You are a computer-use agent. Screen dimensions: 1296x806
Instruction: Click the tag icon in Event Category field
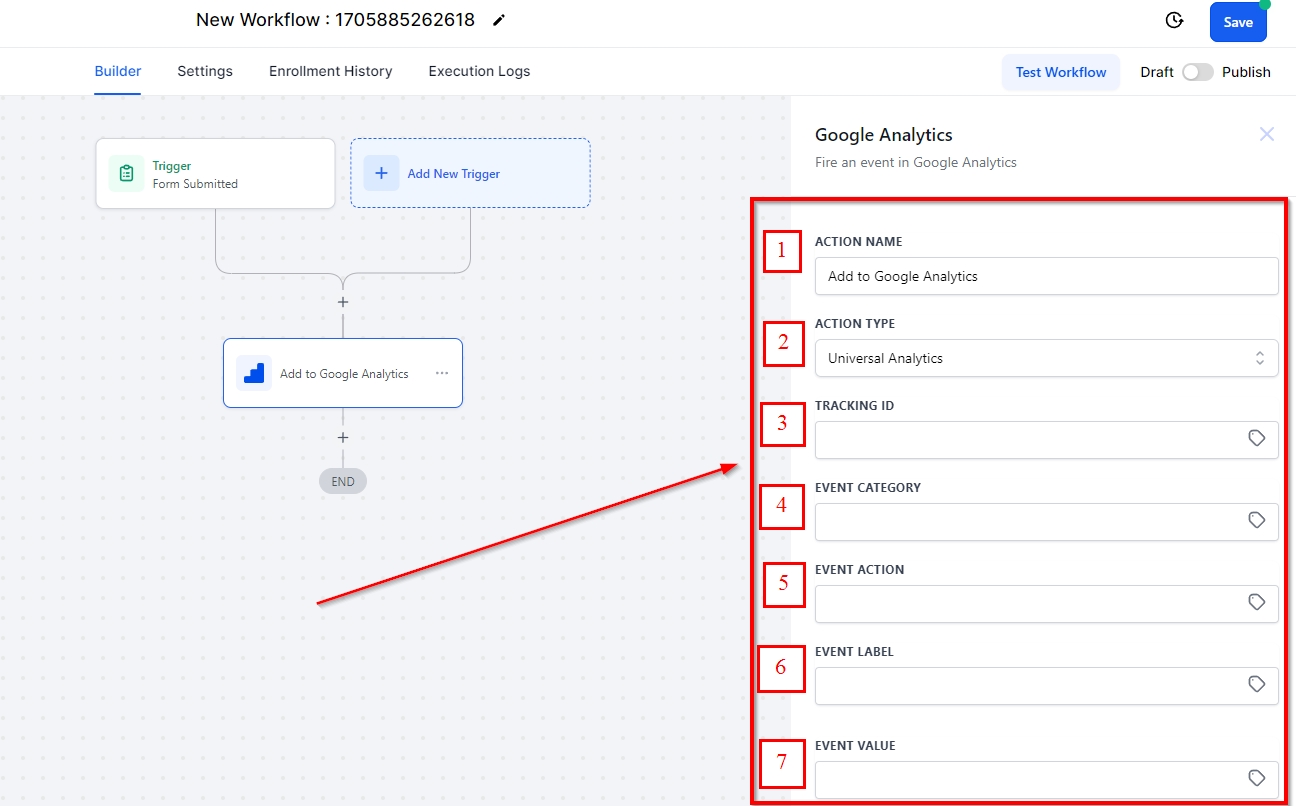click(x=1257, y=520)
